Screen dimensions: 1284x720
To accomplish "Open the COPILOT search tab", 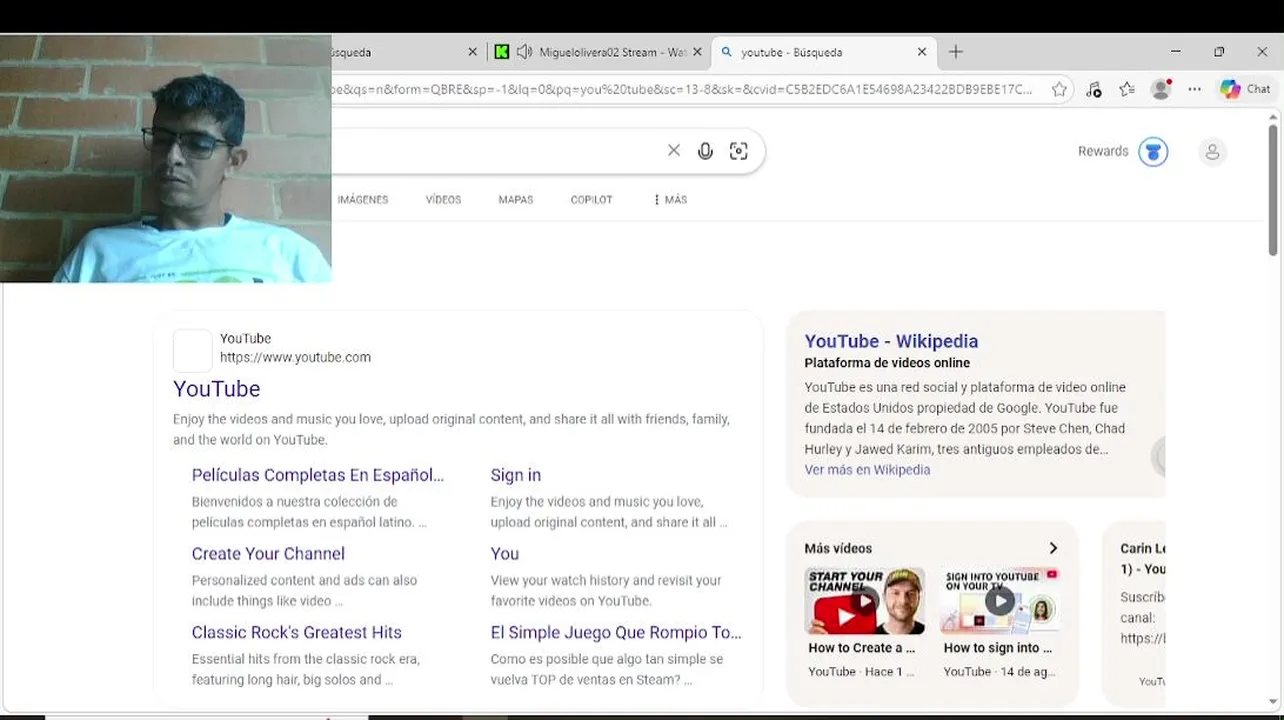I will (x=591, y=200).
